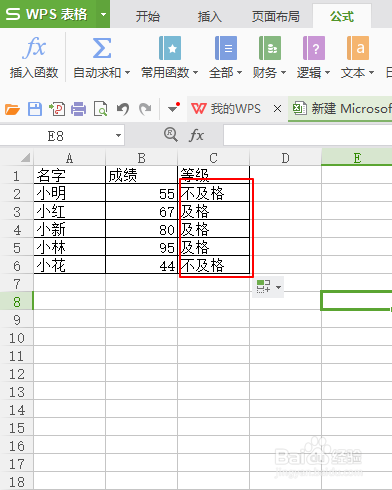Click the cell containing 小林
The width and height of the screenshot is (392, 490).
69,247
